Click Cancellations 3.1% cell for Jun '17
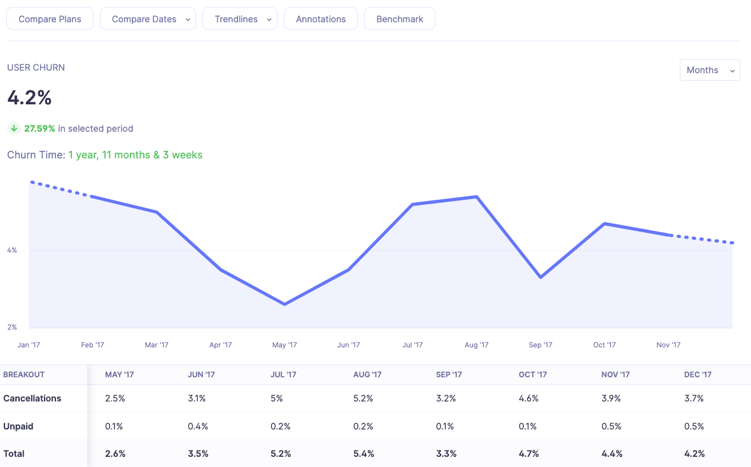Screen dimensions: 751x467 coord(197,399)
